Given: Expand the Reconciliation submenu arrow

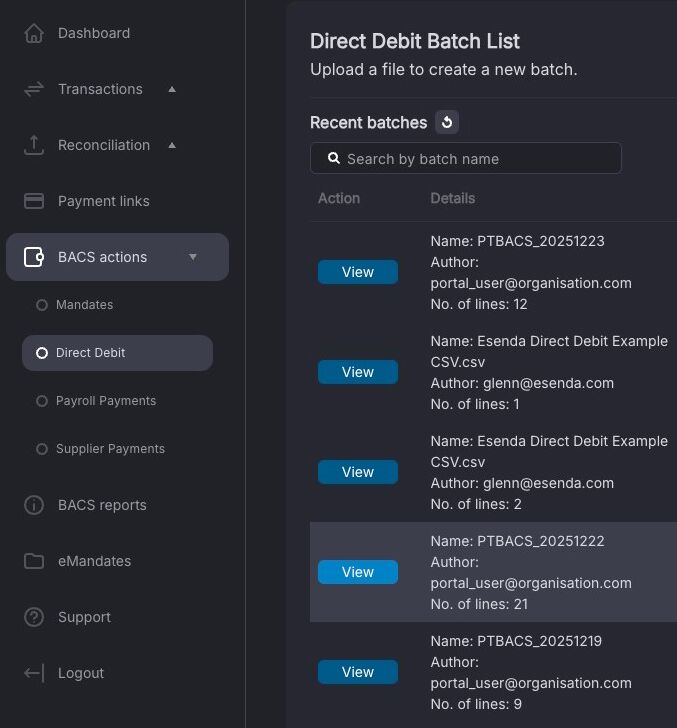Looking at the screenshot, I should (172, 145).
